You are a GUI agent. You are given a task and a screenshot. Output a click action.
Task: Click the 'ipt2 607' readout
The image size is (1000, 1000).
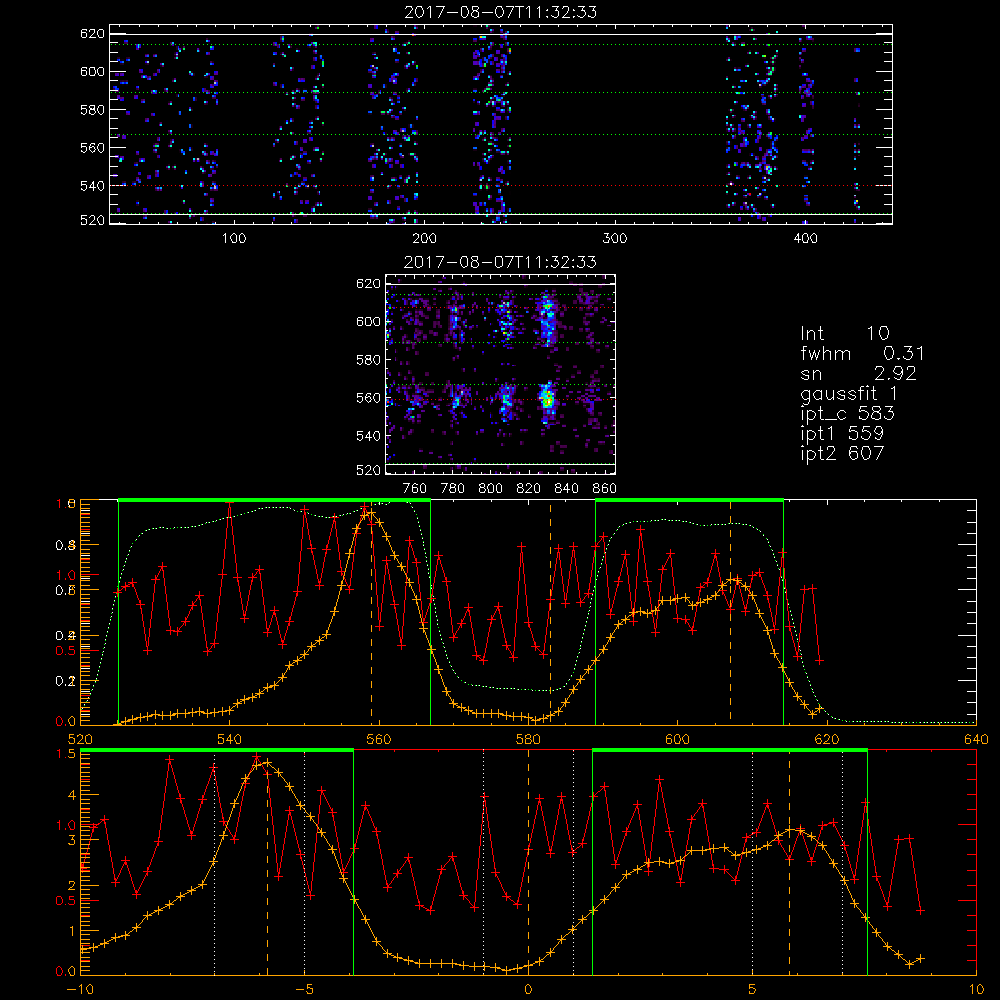point(842,453)
